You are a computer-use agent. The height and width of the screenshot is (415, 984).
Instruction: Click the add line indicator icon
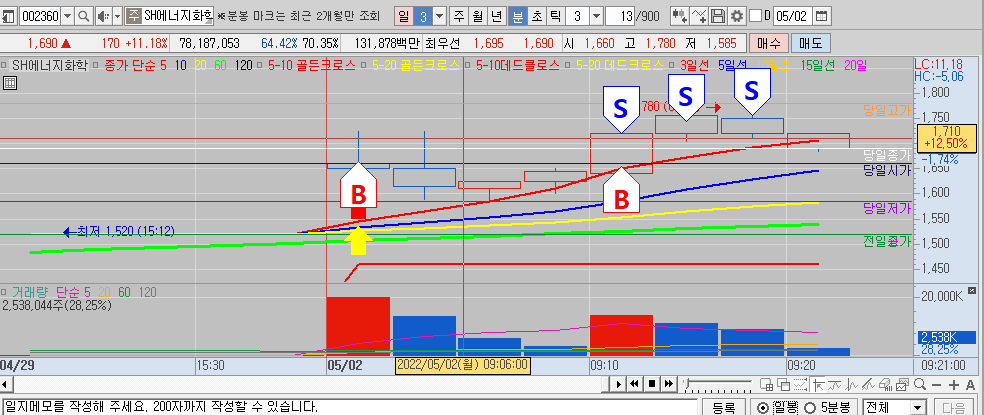pos(698,16)
